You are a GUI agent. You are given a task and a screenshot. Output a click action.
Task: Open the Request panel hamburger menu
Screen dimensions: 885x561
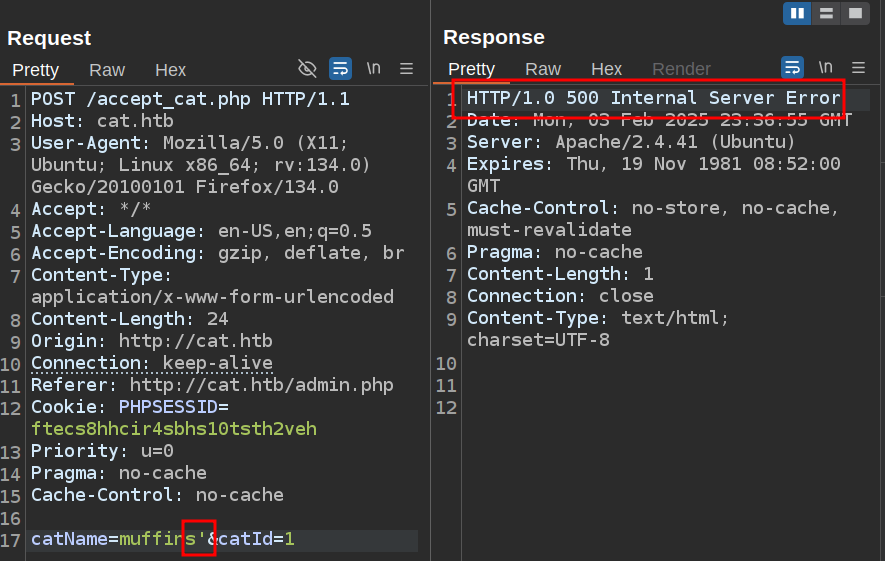click(x=407, y=69)
